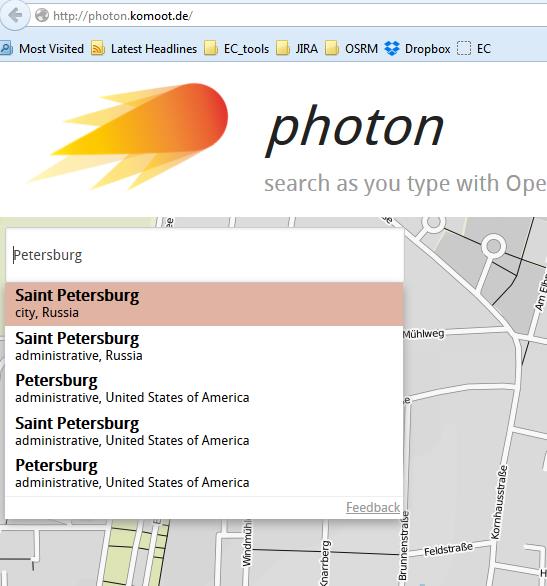This screenshot has width=547, height=586.
Task: Open the JIRA bookmark folder
Action: pyautogui.click(x=297, y=49)
